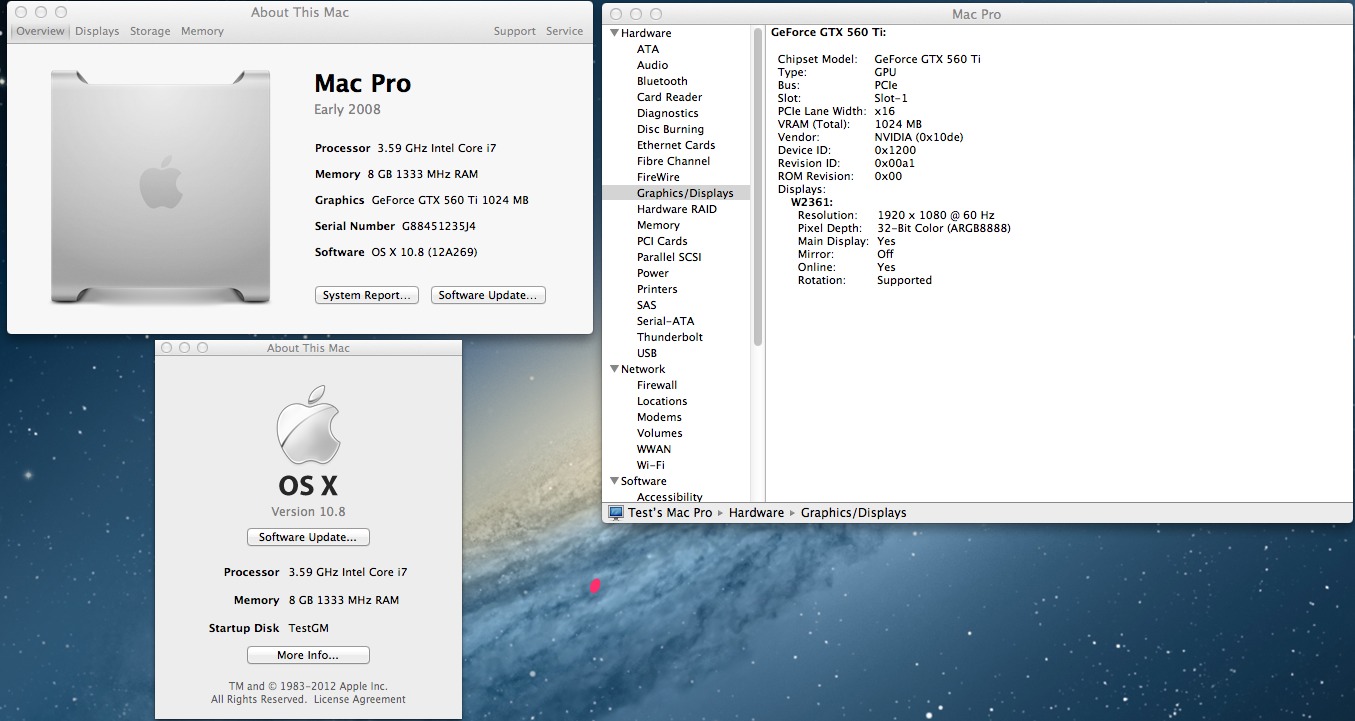Select Disc Burning in the sidebar
This screenshot has width=1355, height=721.
(x=670, y=129)
